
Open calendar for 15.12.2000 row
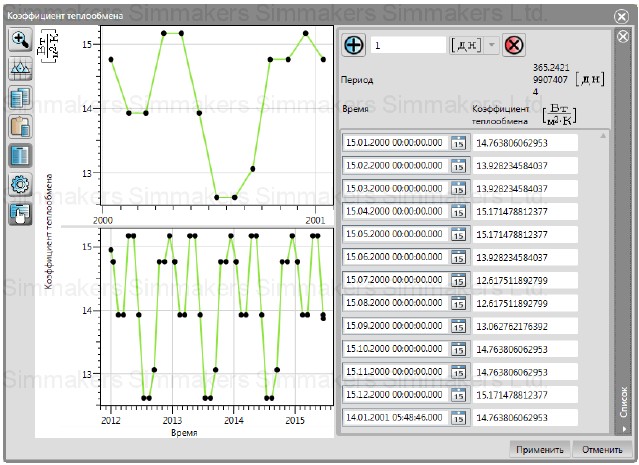[458, 395]
